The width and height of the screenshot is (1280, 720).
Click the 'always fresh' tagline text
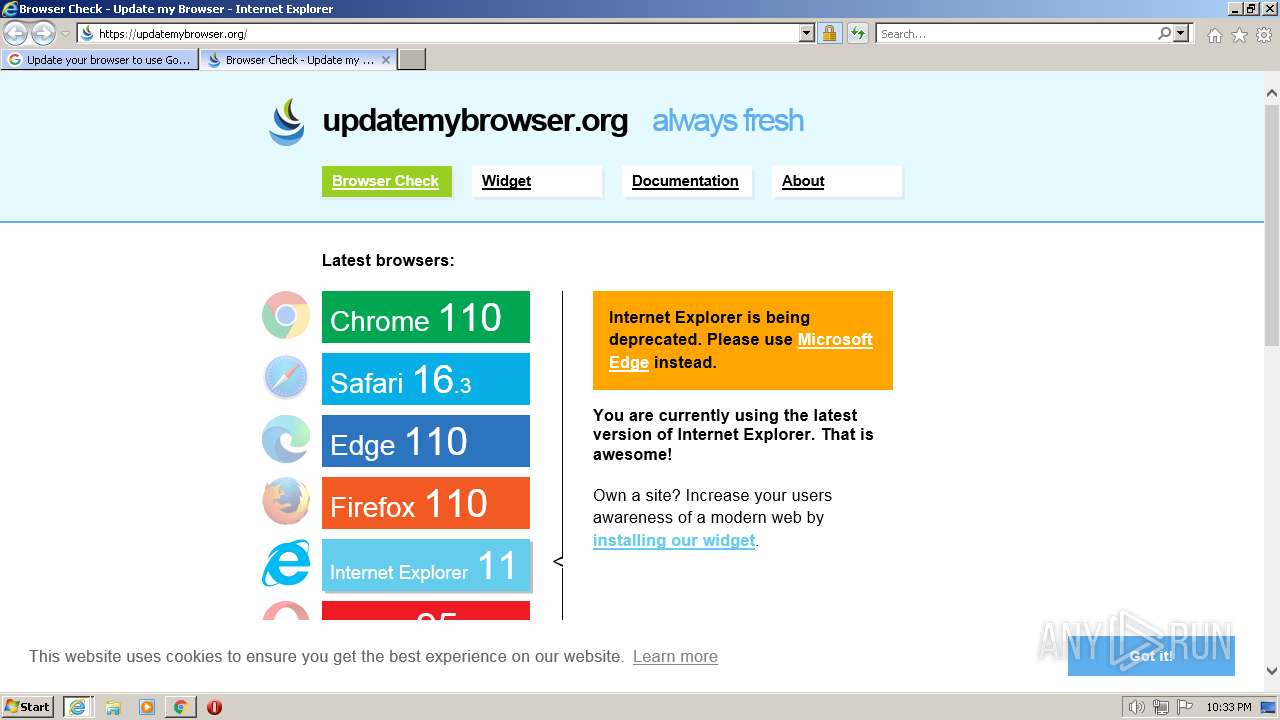point(728,121)
